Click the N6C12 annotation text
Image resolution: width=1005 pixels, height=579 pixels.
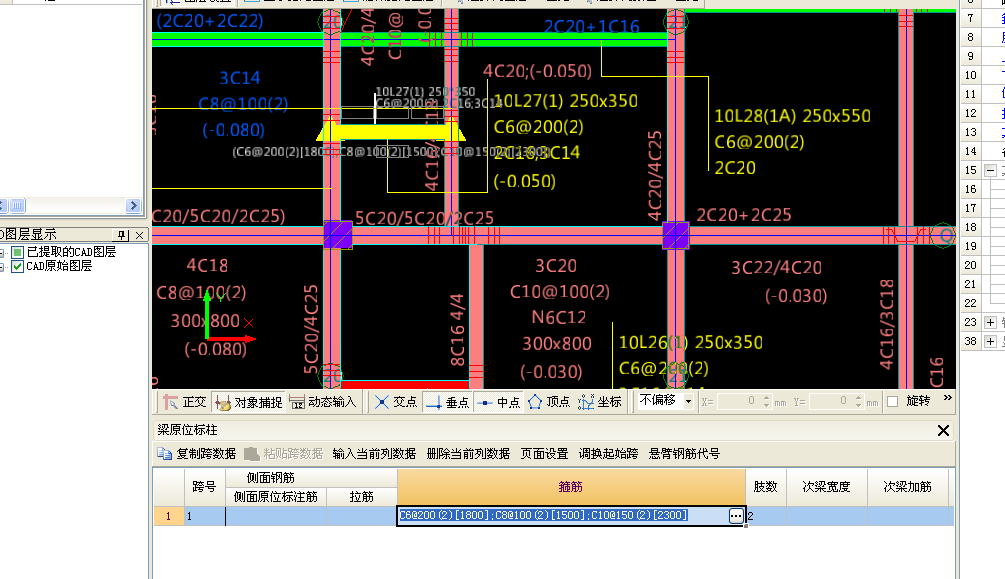(558, 317)
